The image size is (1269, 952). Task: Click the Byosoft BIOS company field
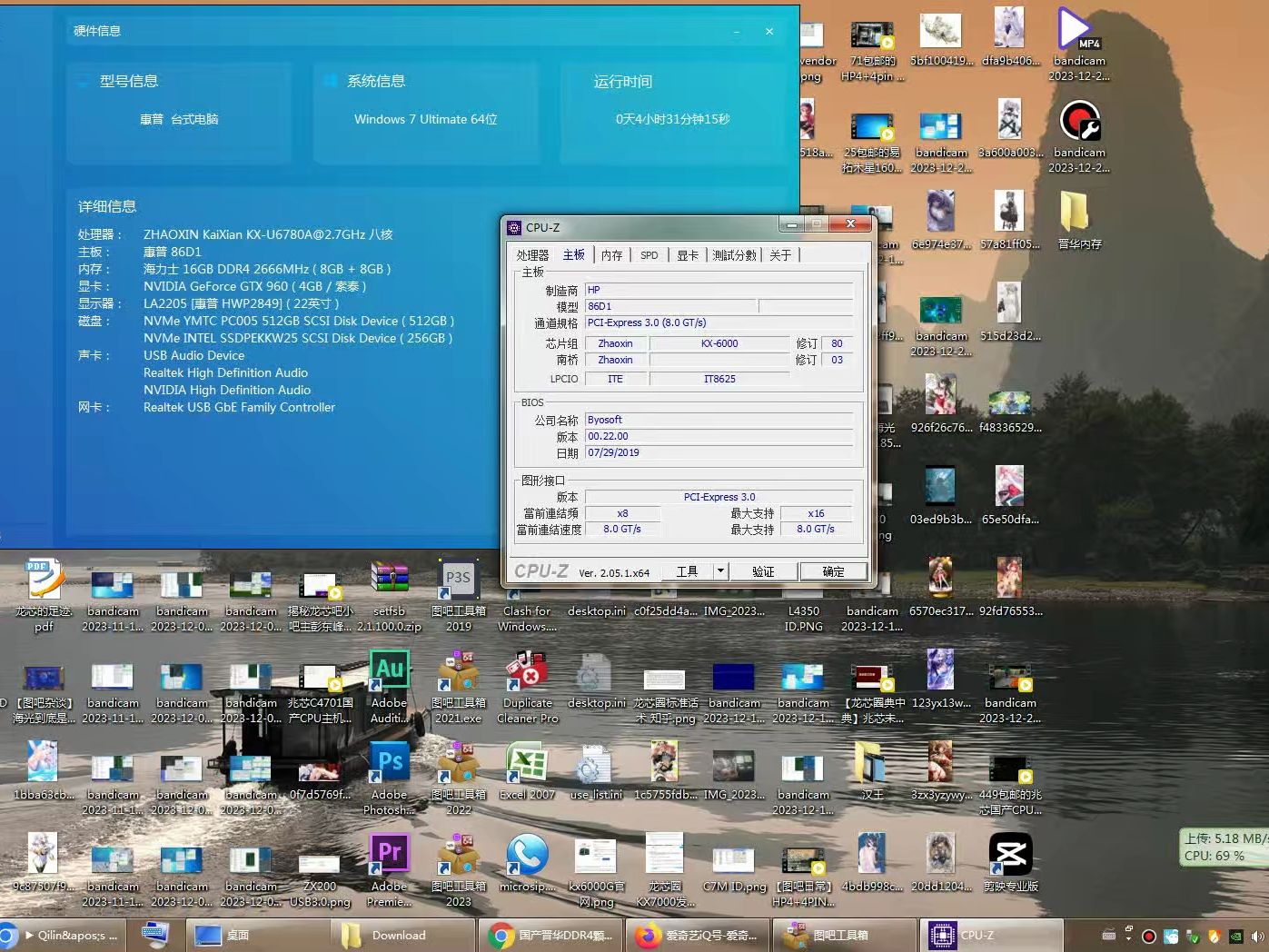[x=719, y=420]
